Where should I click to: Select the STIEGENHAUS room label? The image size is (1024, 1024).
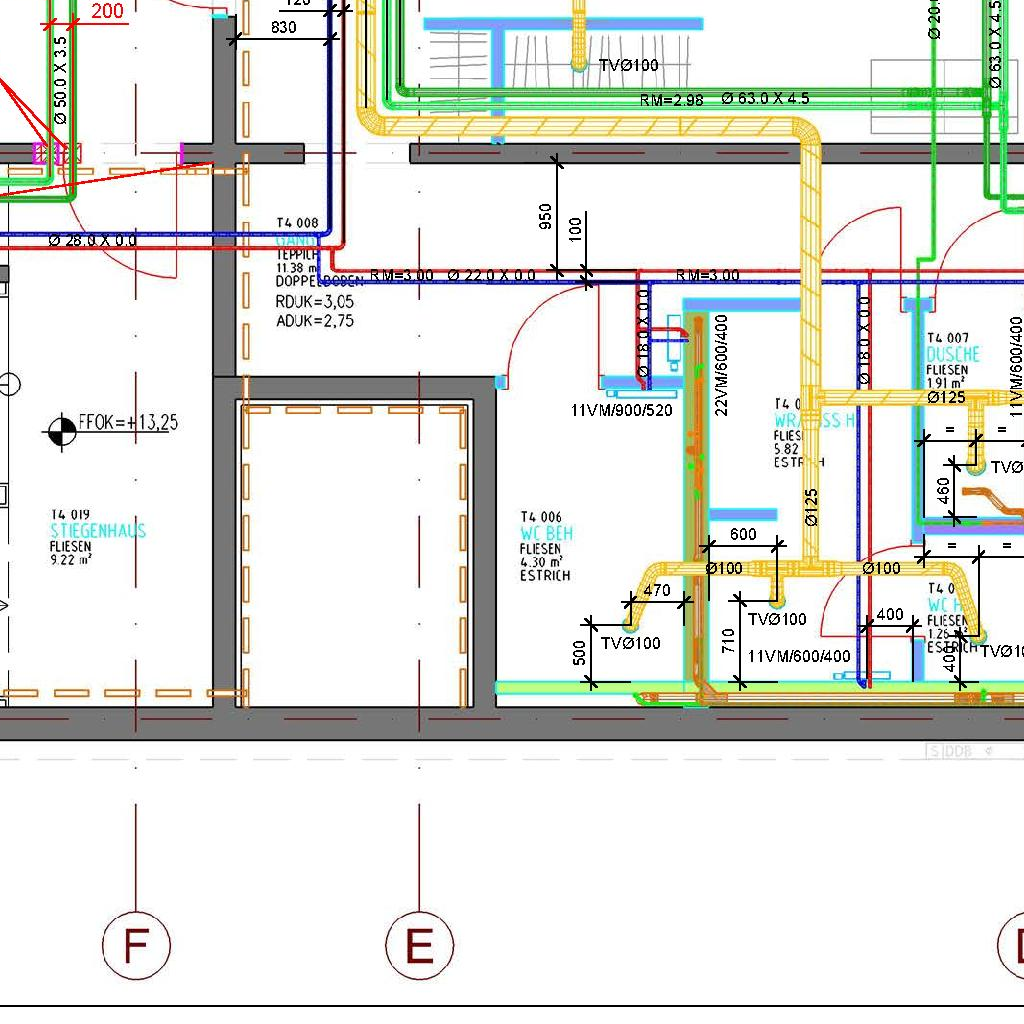[x=98, y=530]
